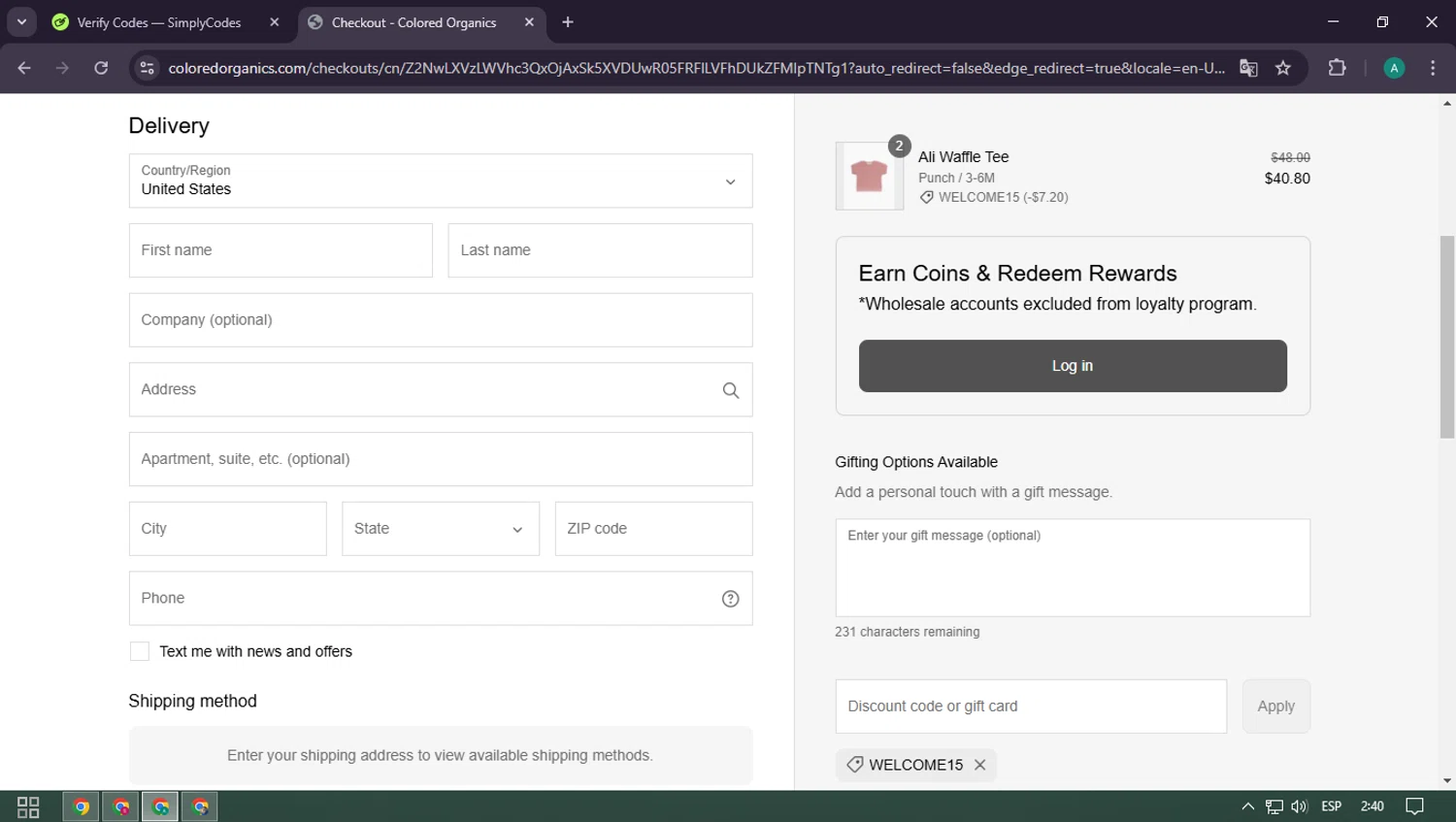The height and width of the screenshot is (822, 1456).
Task: Close the Checkout - Colored Organics tab
Action: [529, 22]
